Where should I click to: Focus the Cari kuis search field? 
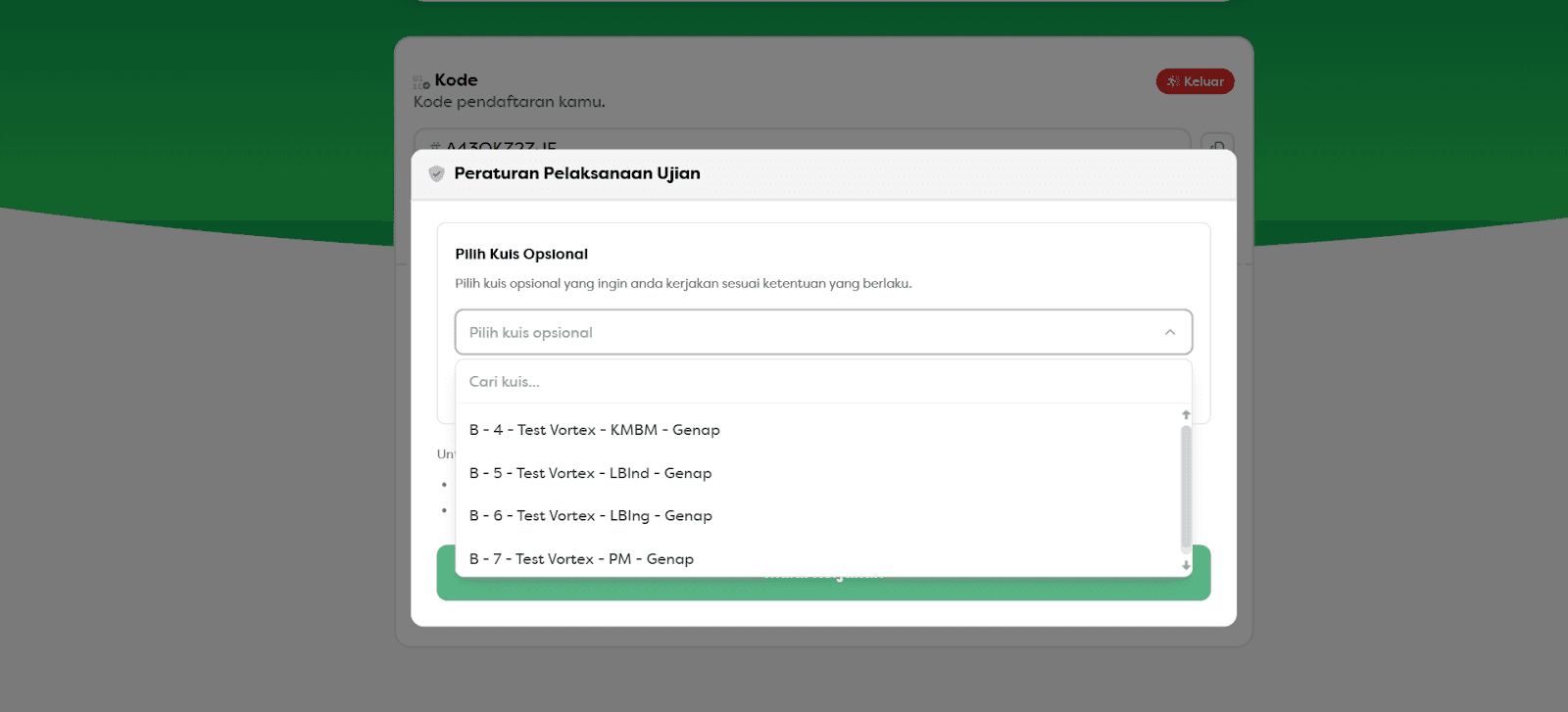tap(823, 382)
